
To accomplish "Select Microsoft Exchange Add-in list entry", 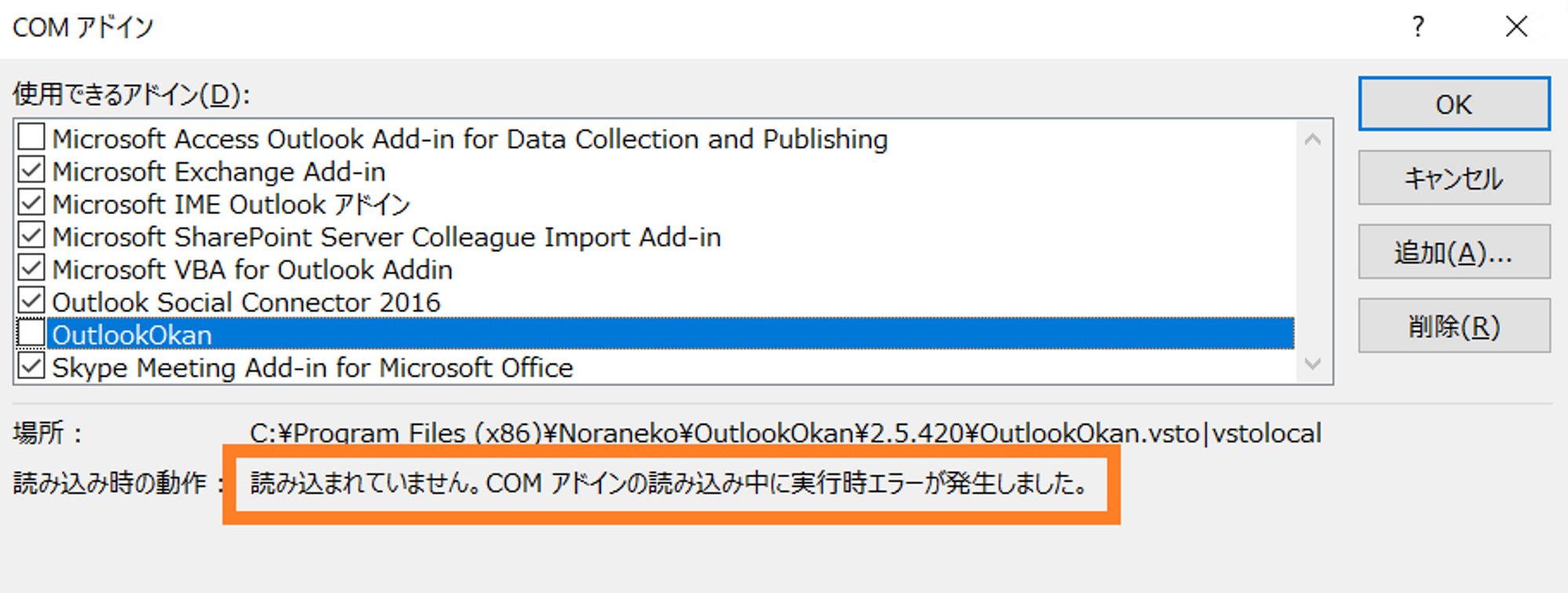I will pos(219,172).
